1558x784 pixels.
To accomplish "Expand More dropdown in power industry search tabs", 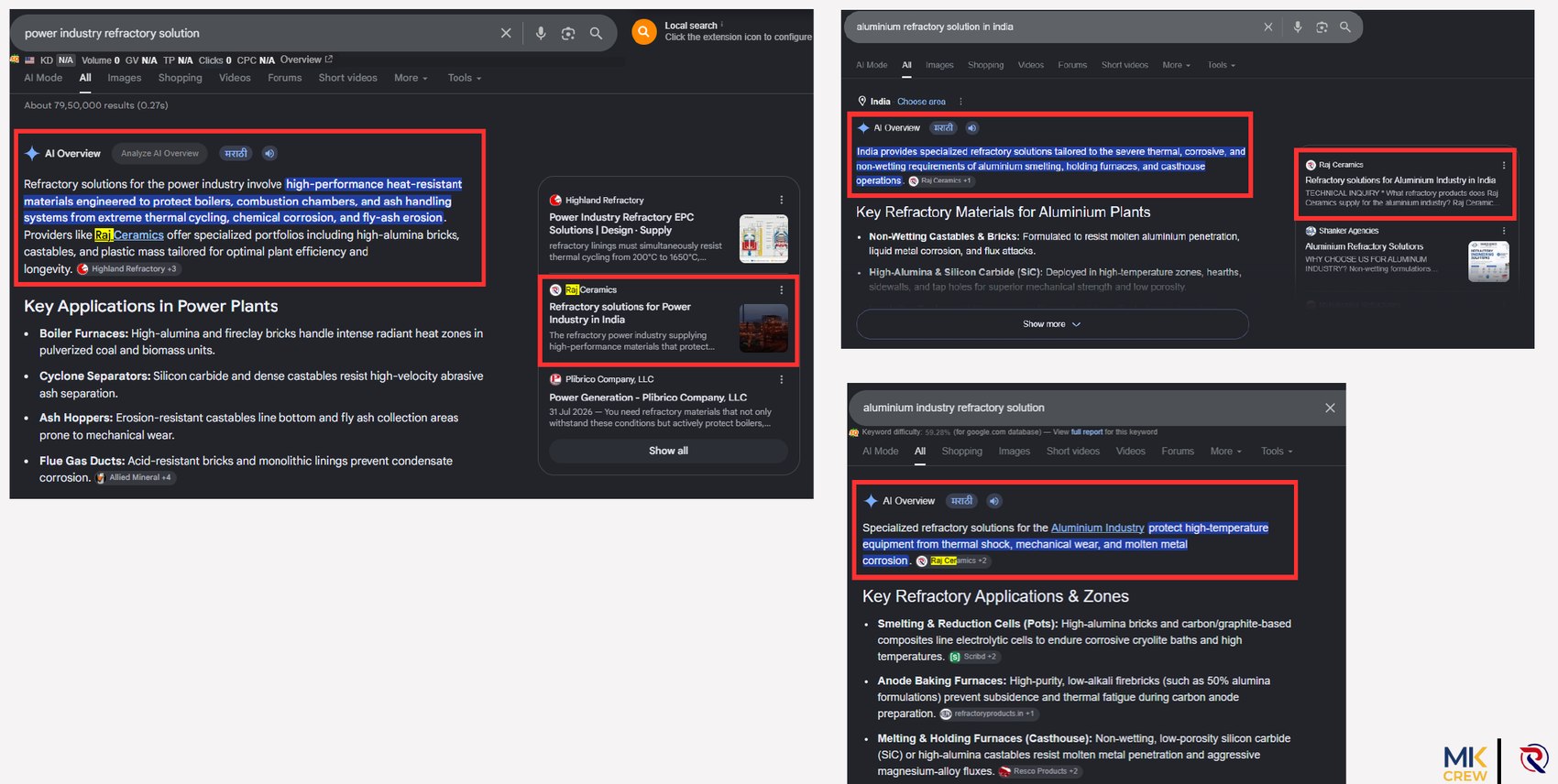I will pos(411,78).
